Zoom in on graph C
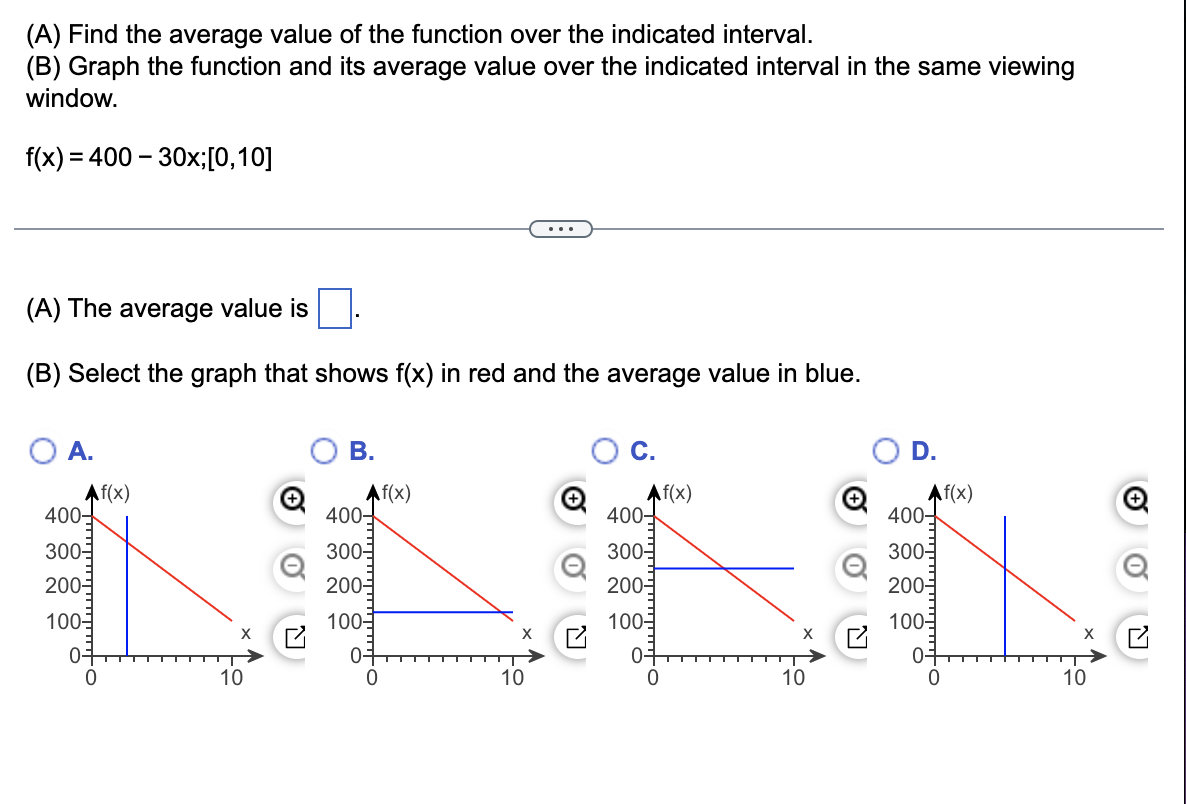 [x=854, y=500]
